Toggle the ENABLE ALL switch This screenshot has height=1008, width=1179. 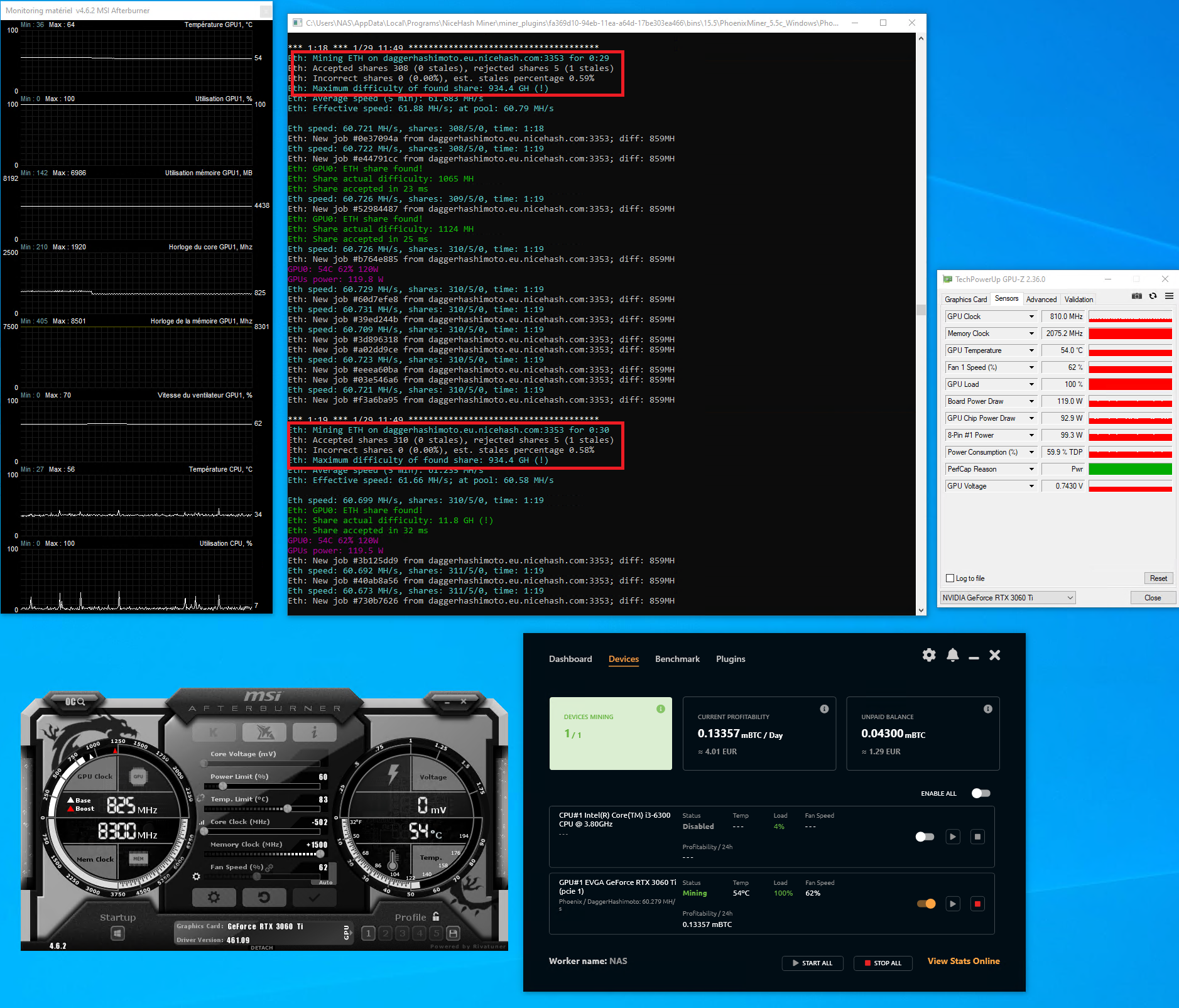coord(981,793)
